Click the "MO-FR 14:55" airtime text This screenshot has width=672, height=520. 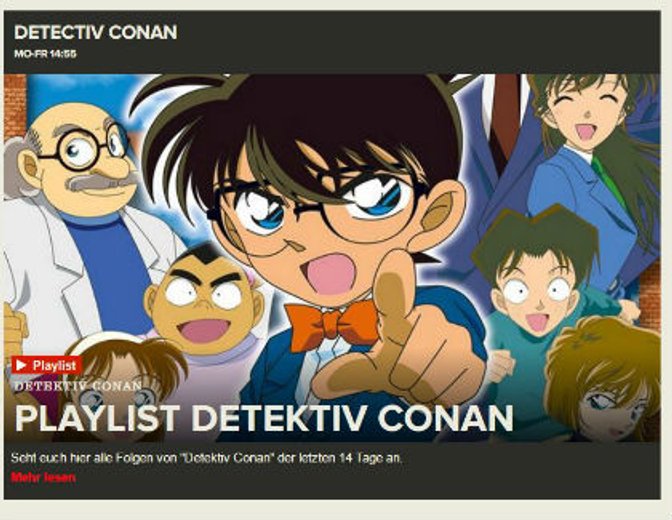[45, 54]
